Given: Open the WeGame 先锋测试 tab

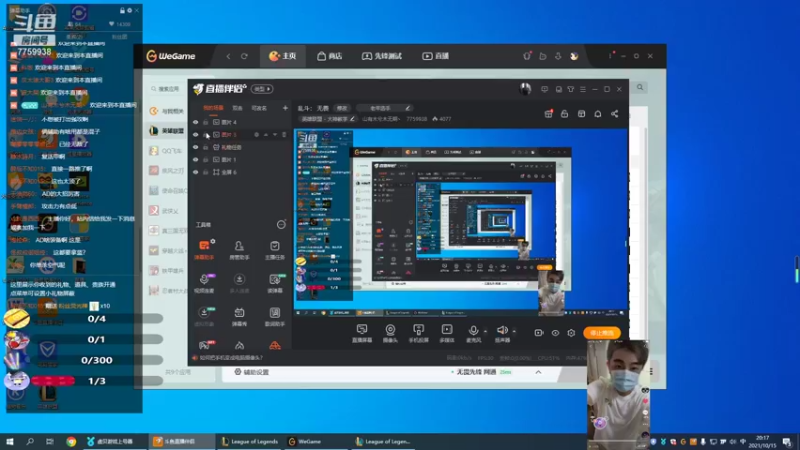Looking at the screenshot, I should [382, 56].
